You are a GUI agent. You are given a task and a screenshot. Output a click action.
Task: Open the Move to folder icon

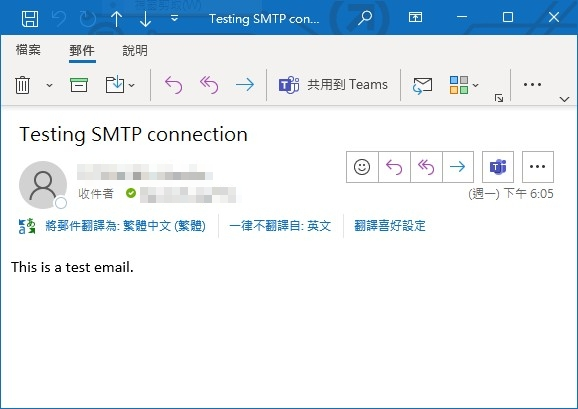[115, 84]
